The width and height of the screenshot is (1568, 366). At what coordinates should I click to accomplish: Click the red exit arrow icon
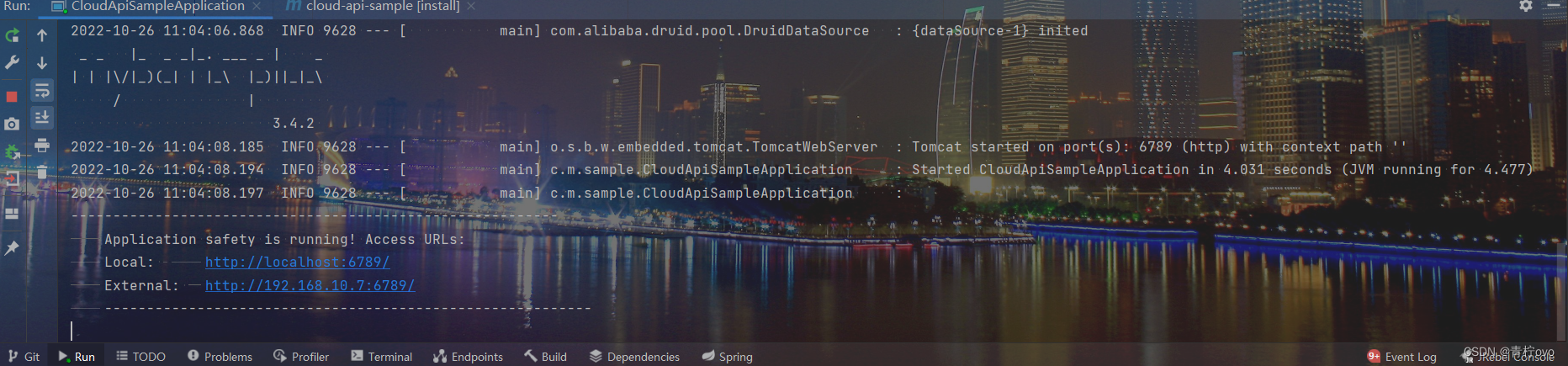12,179
